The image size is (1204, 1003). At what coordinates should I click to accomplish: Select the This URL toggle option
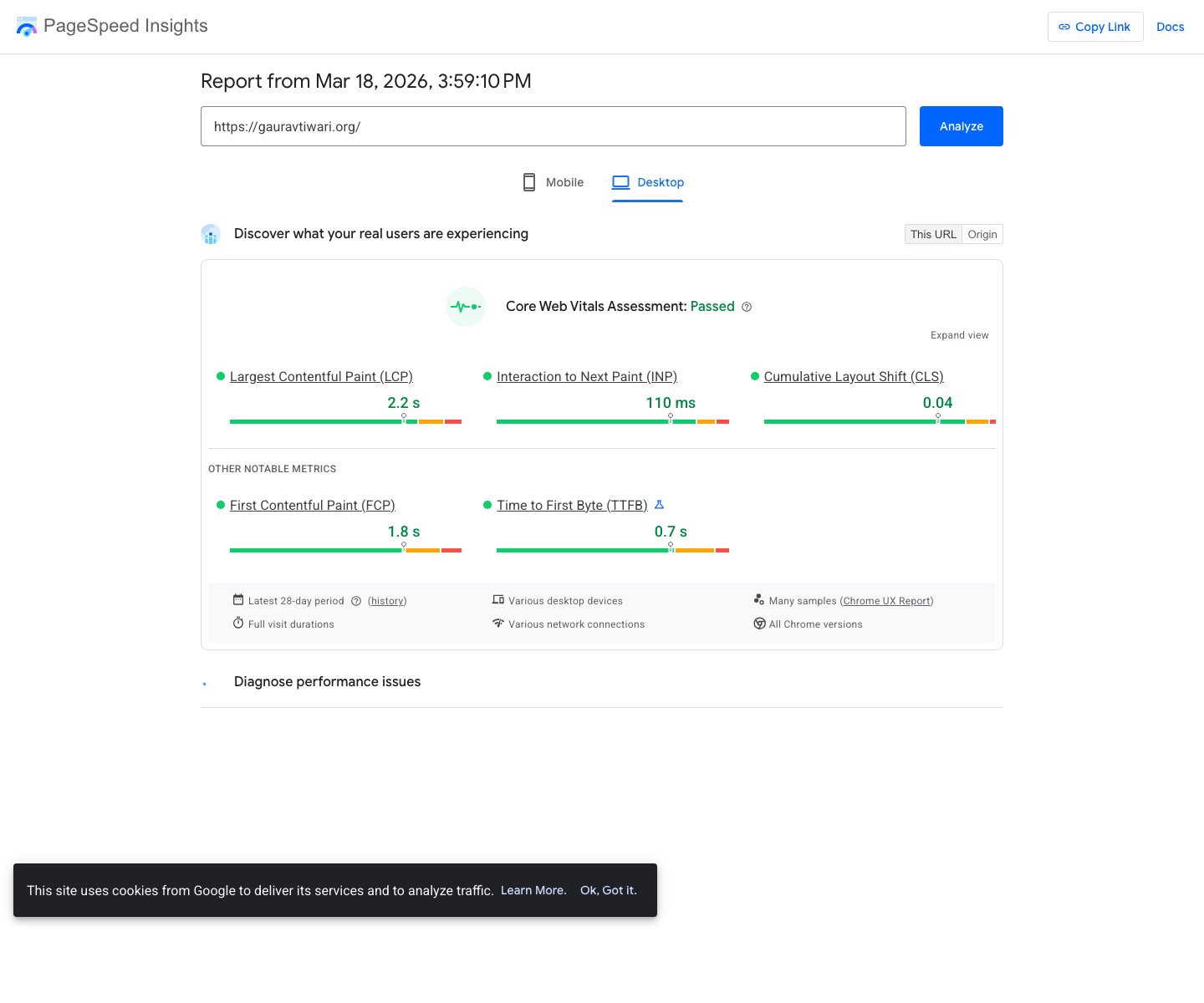tap(932, 234)
